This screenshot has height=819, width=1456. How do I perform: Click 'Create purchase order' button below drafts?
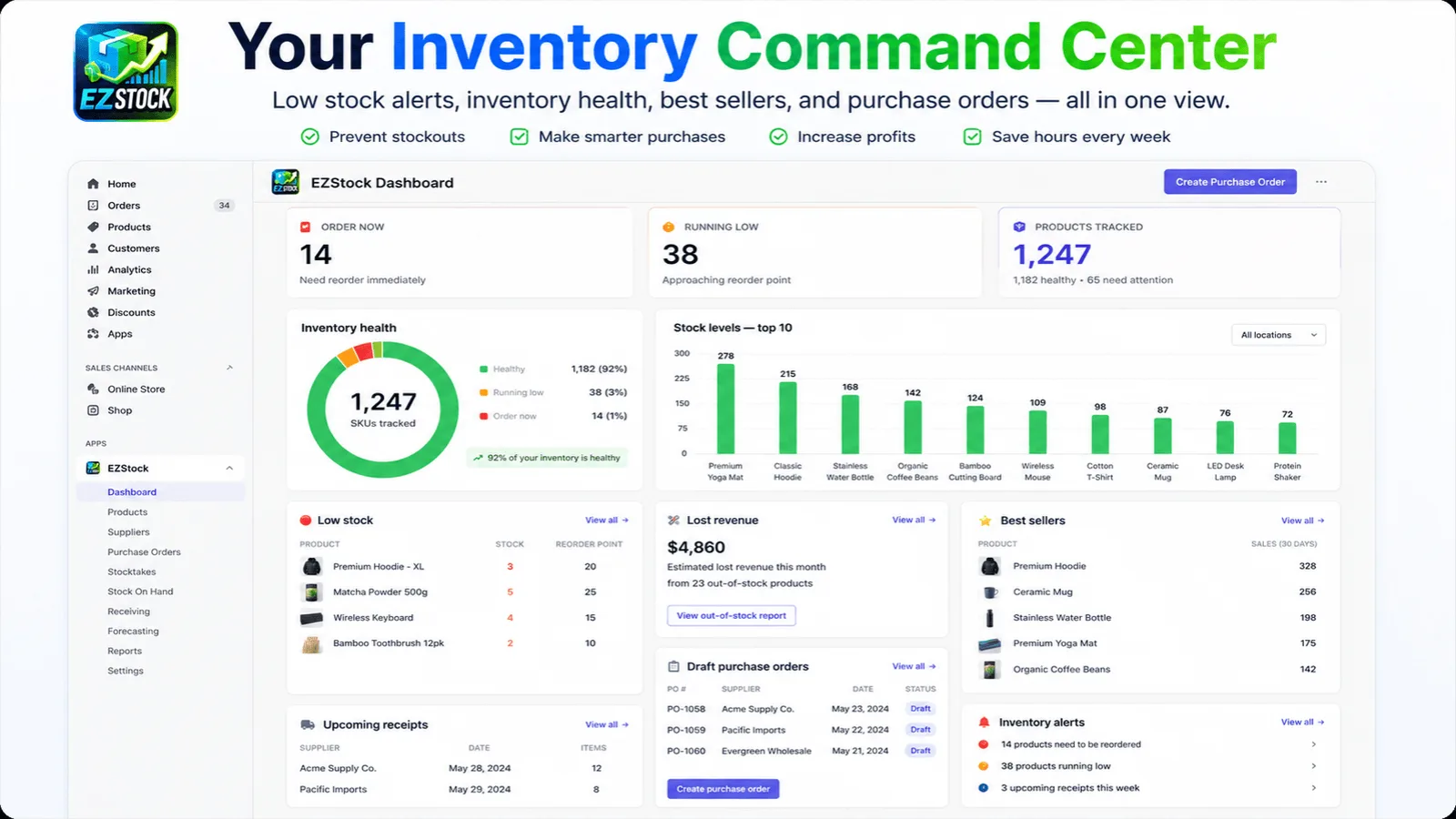[723, 789]
